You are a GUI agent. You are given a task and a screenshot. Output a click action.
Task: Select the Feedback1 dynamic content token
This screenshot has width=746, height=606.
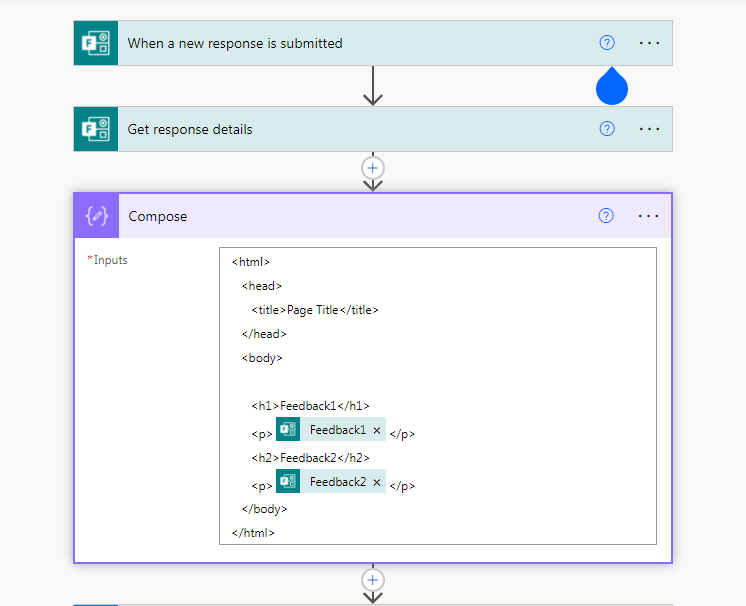pos(331,430)
